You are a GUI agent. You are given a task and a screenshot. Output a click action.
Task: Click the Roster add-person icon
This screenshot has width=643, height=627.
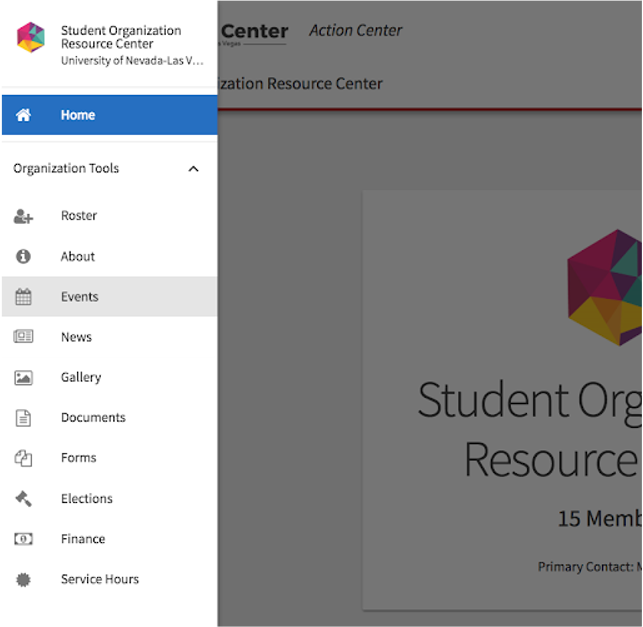(23, 216)
